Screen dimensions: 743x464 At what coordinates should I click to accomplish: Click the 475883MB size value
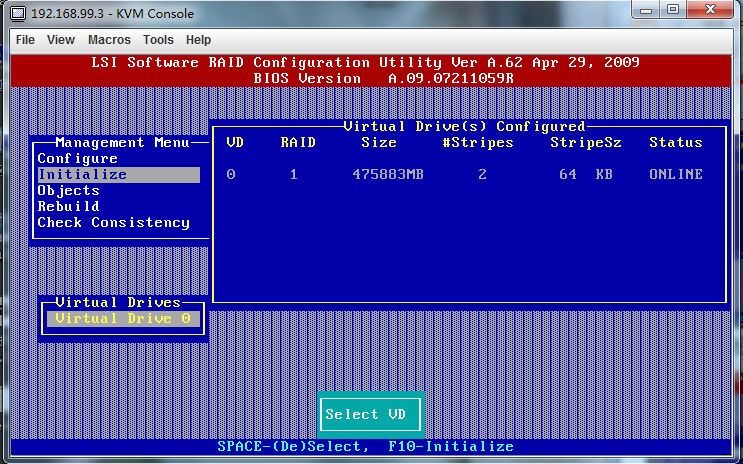[x=388, y=174]
